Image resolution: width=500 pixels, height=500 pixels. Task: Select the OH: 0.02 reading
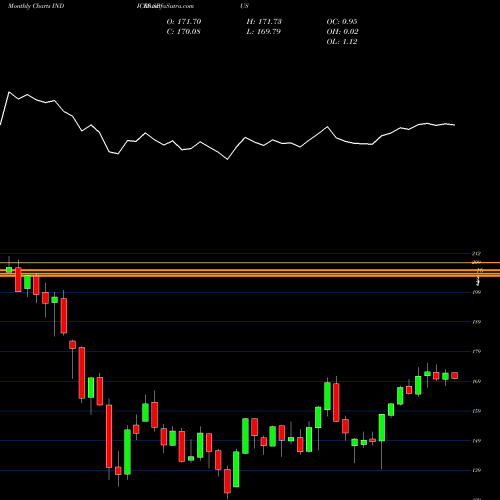pos(342,32)
